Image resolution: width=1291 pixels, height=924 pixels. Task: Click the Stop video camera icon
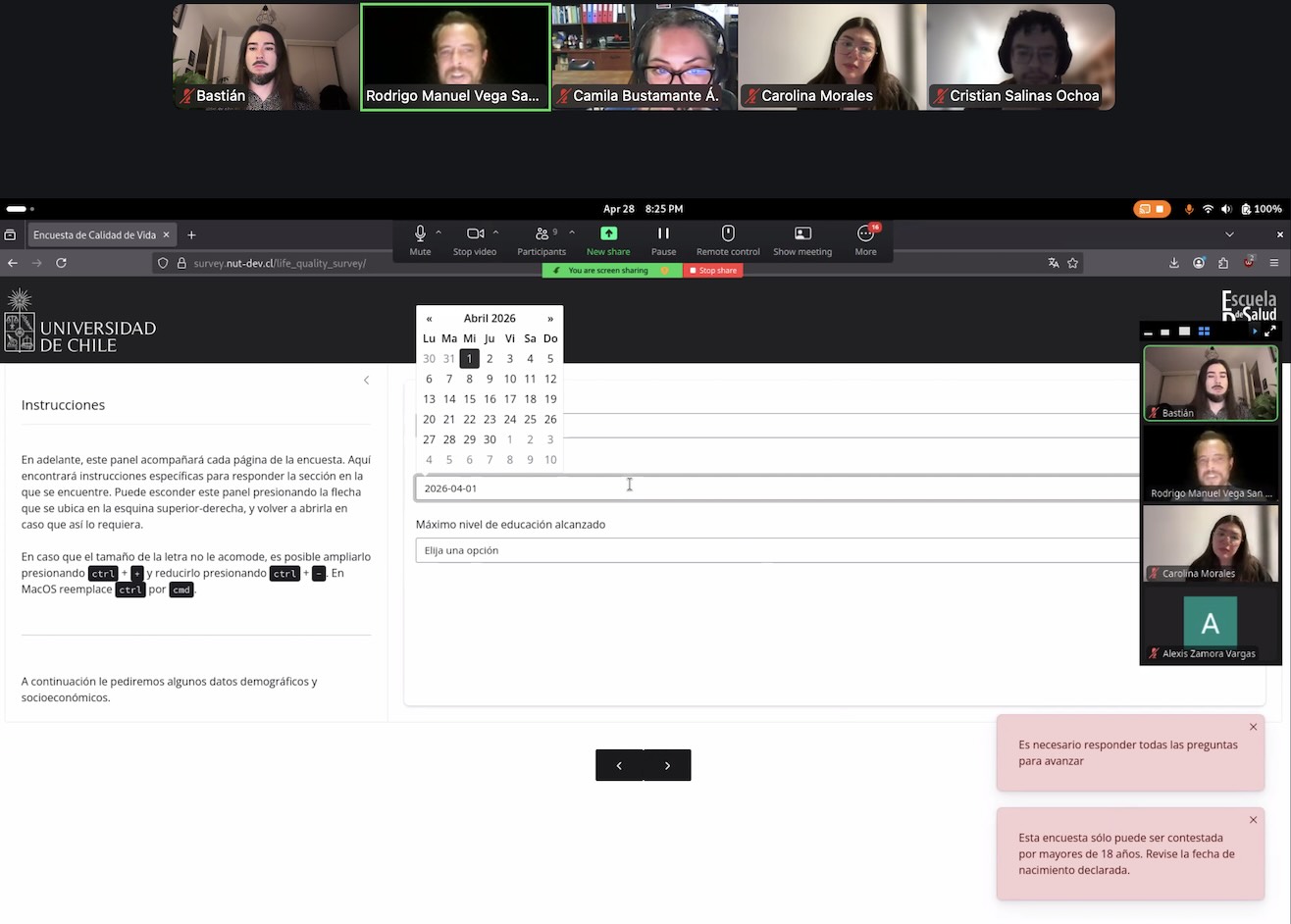pos(475,233)
